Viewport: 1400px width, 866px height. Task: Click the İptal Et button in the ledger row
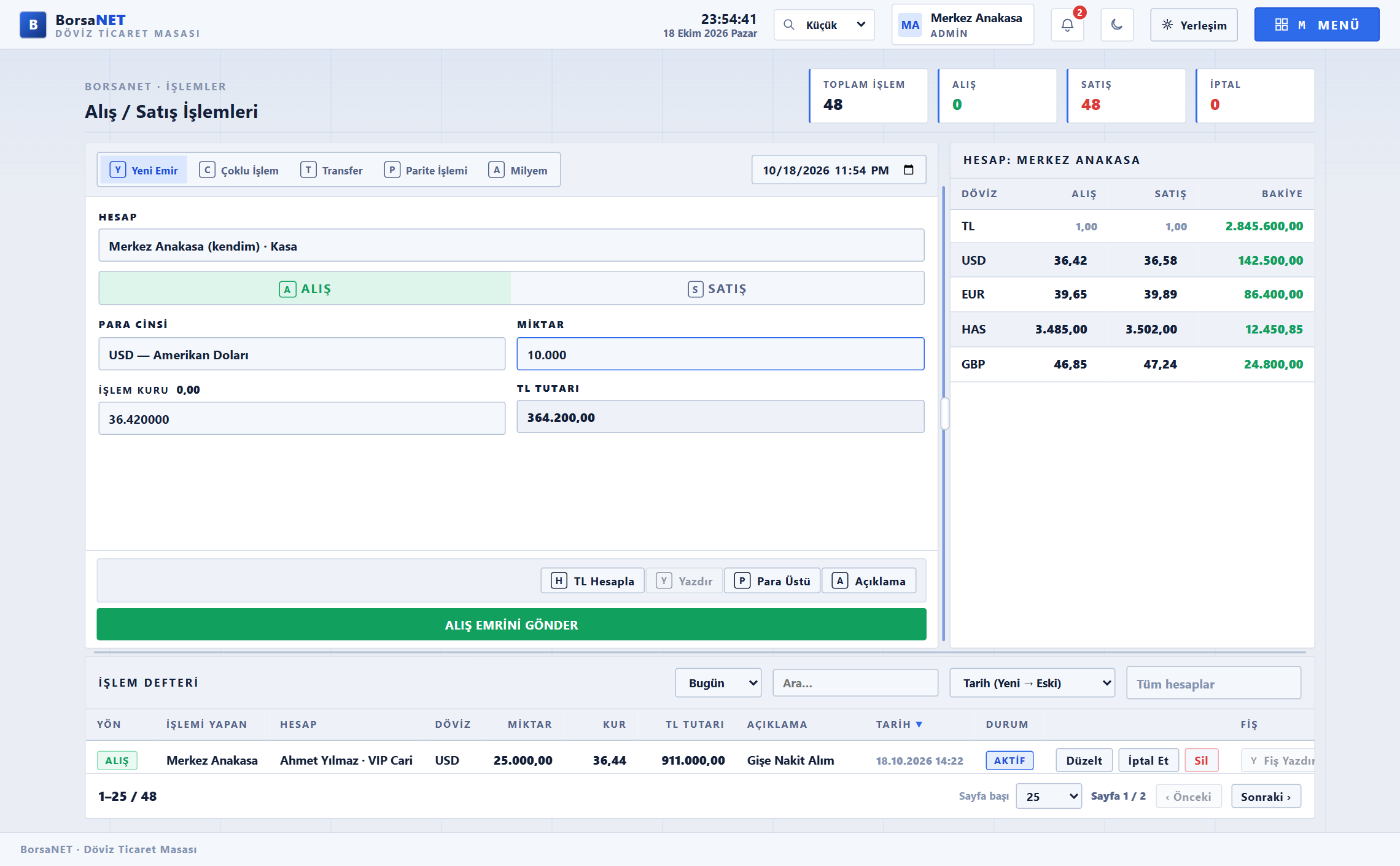pyautogui.click(x=1148, y=760)
